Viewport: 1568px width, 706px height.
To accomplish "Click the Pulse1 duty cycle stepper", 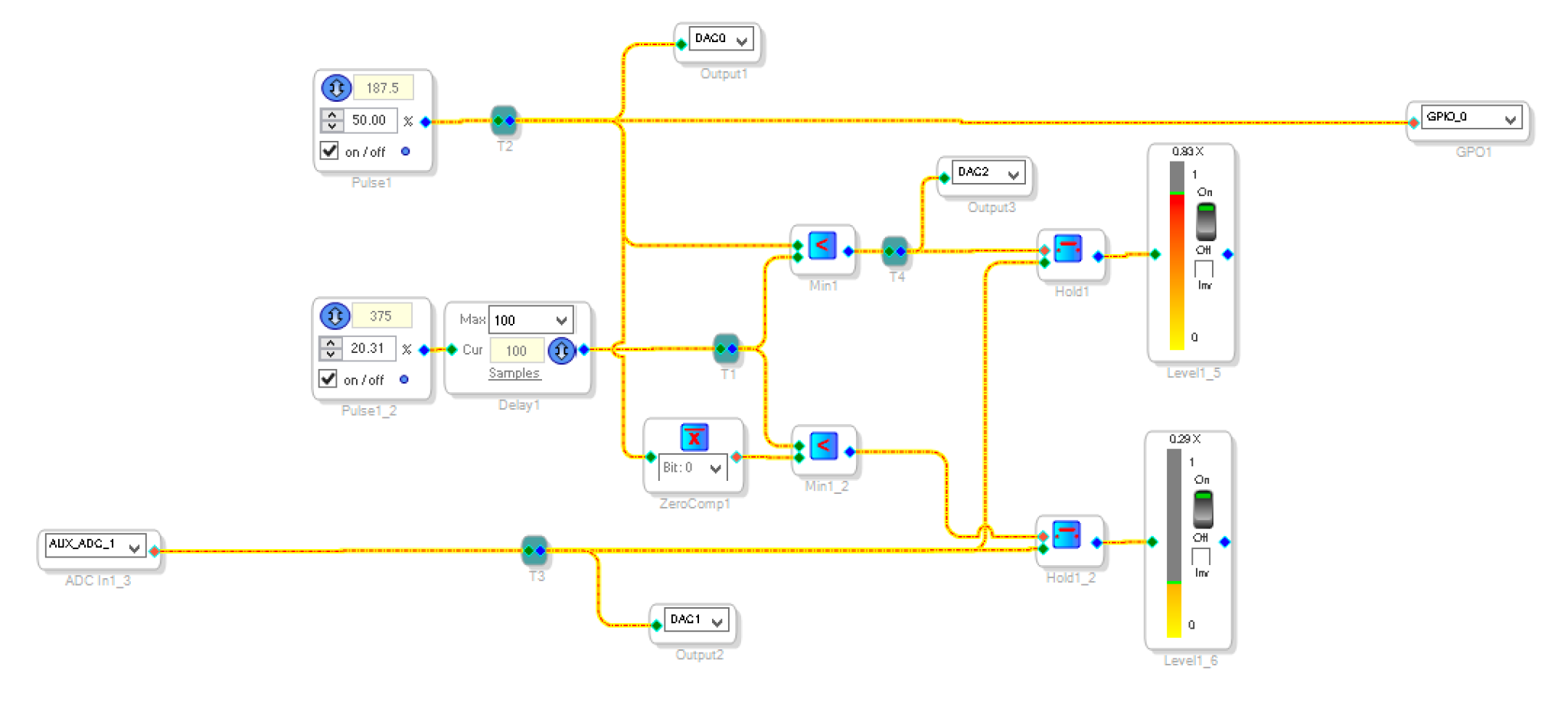I will click(x=332, y=120).
